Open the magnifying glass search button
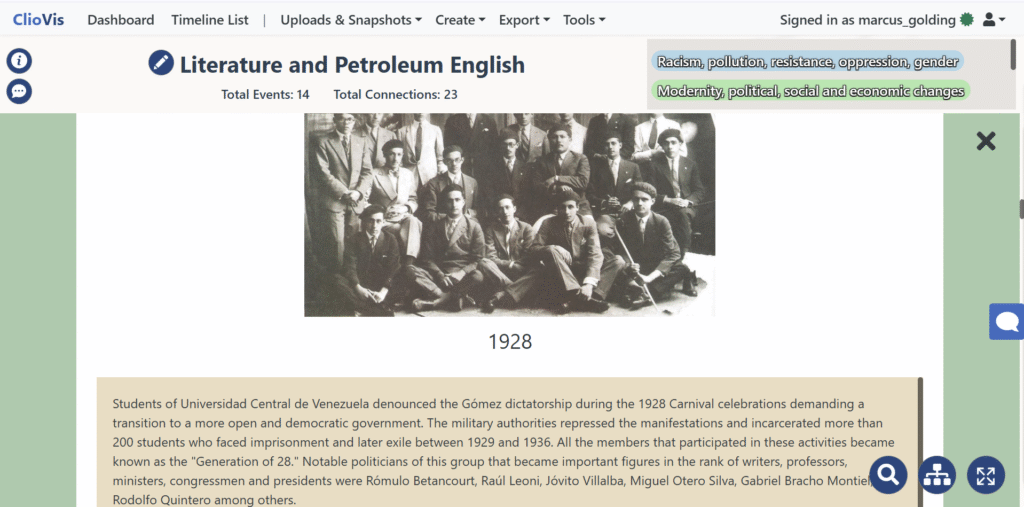 click(888, 474)
